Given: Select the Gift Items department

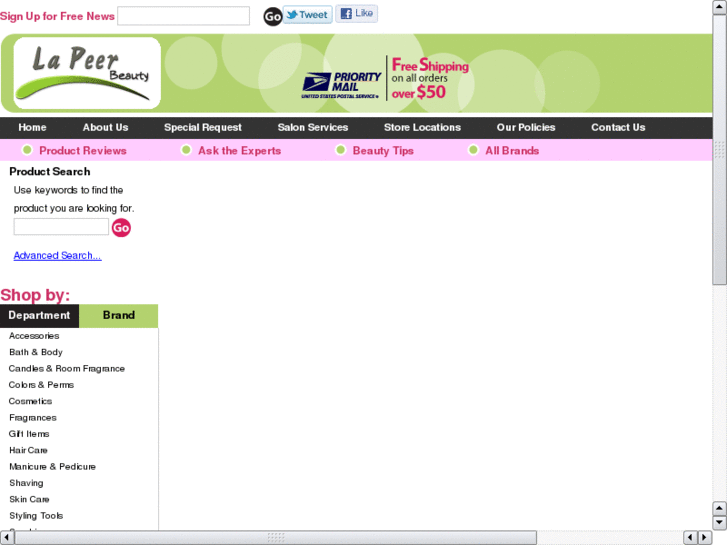Looking at the screenshot, I should (x=29, y=434).
